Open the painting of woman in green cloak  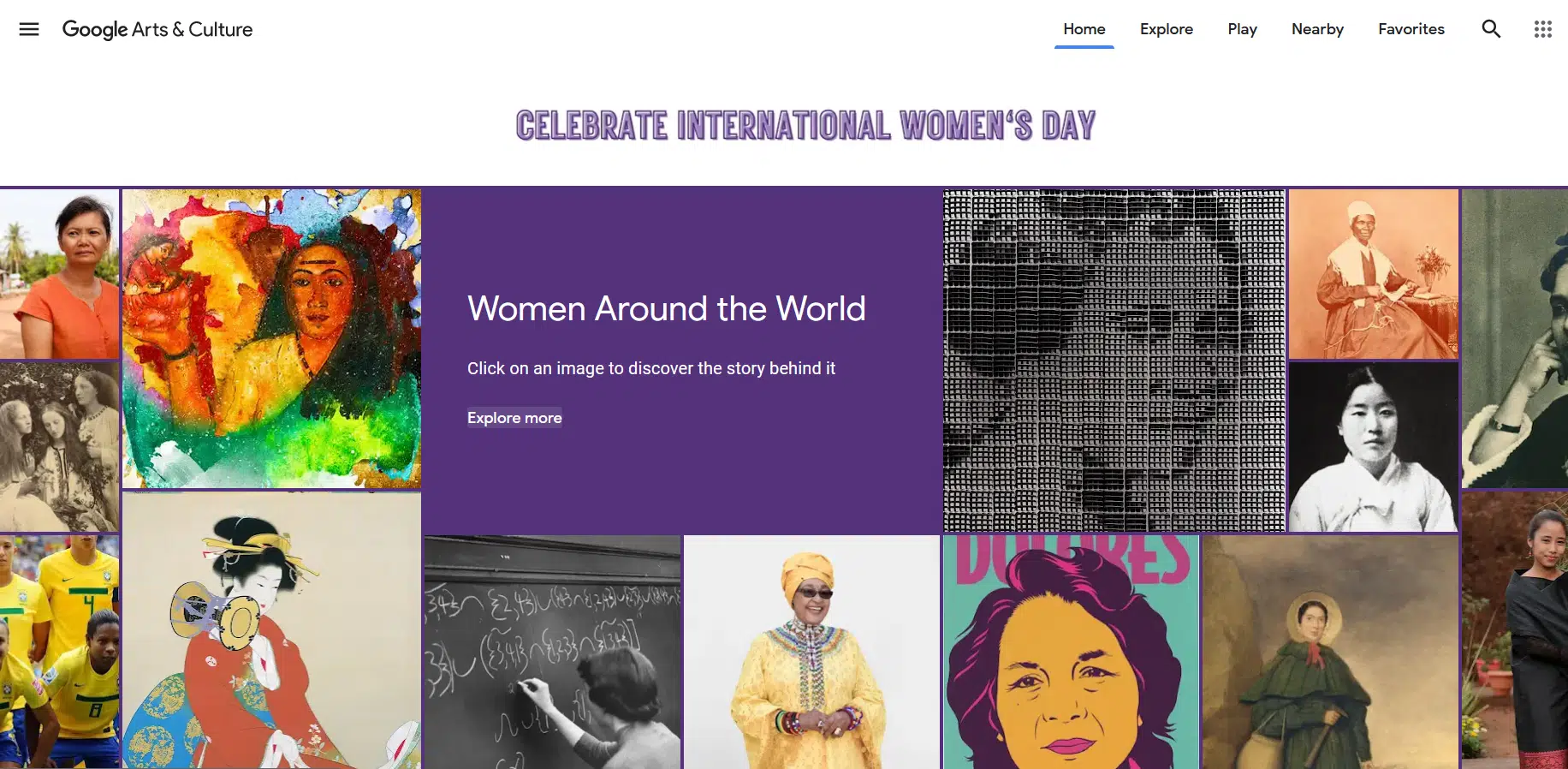1330,652
